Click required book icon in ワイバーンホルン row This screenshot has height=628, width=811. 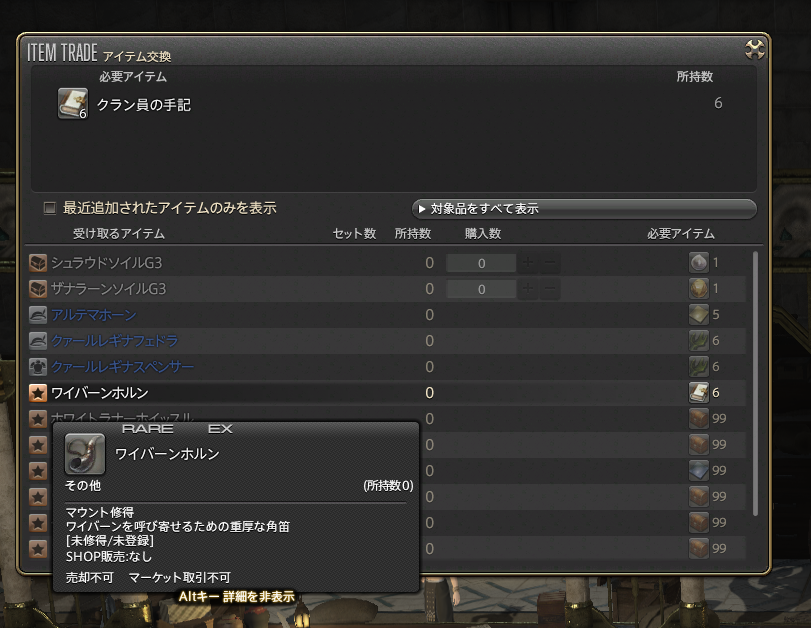(699, 393)
